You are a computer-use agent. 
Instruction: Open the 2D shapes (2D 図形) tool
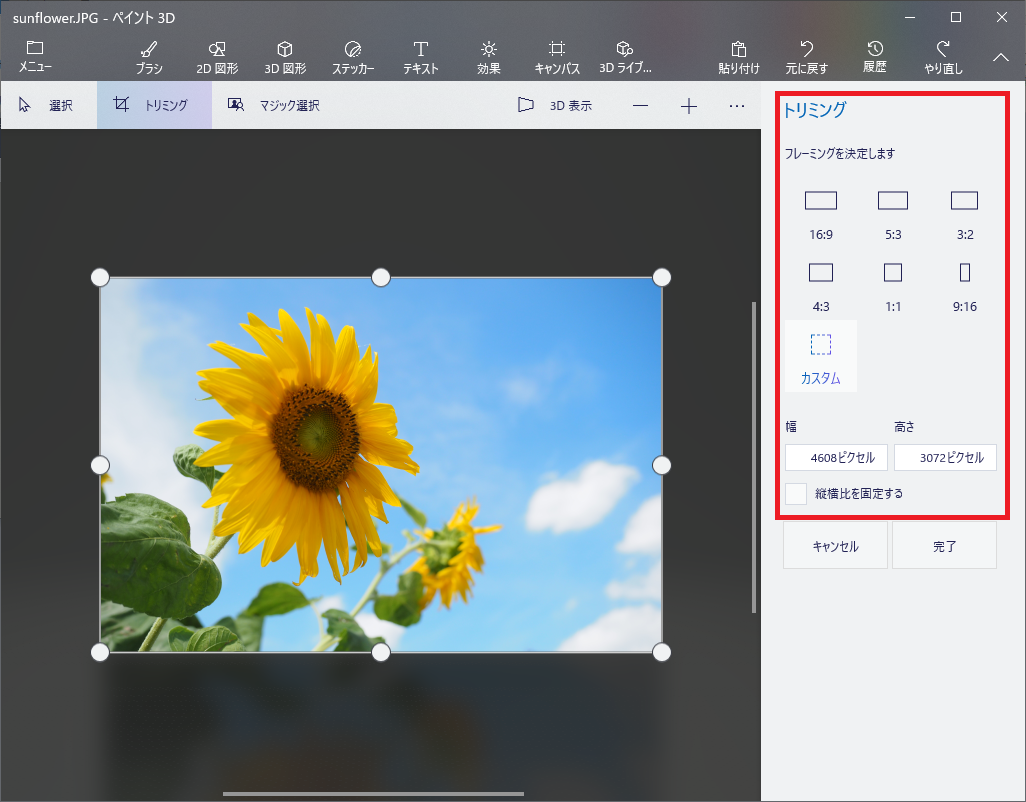[216, 56]
